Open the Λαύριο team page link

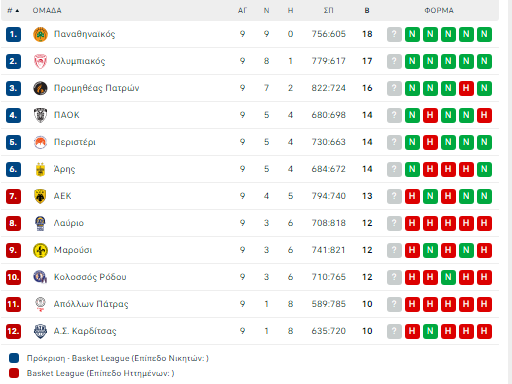69,223
